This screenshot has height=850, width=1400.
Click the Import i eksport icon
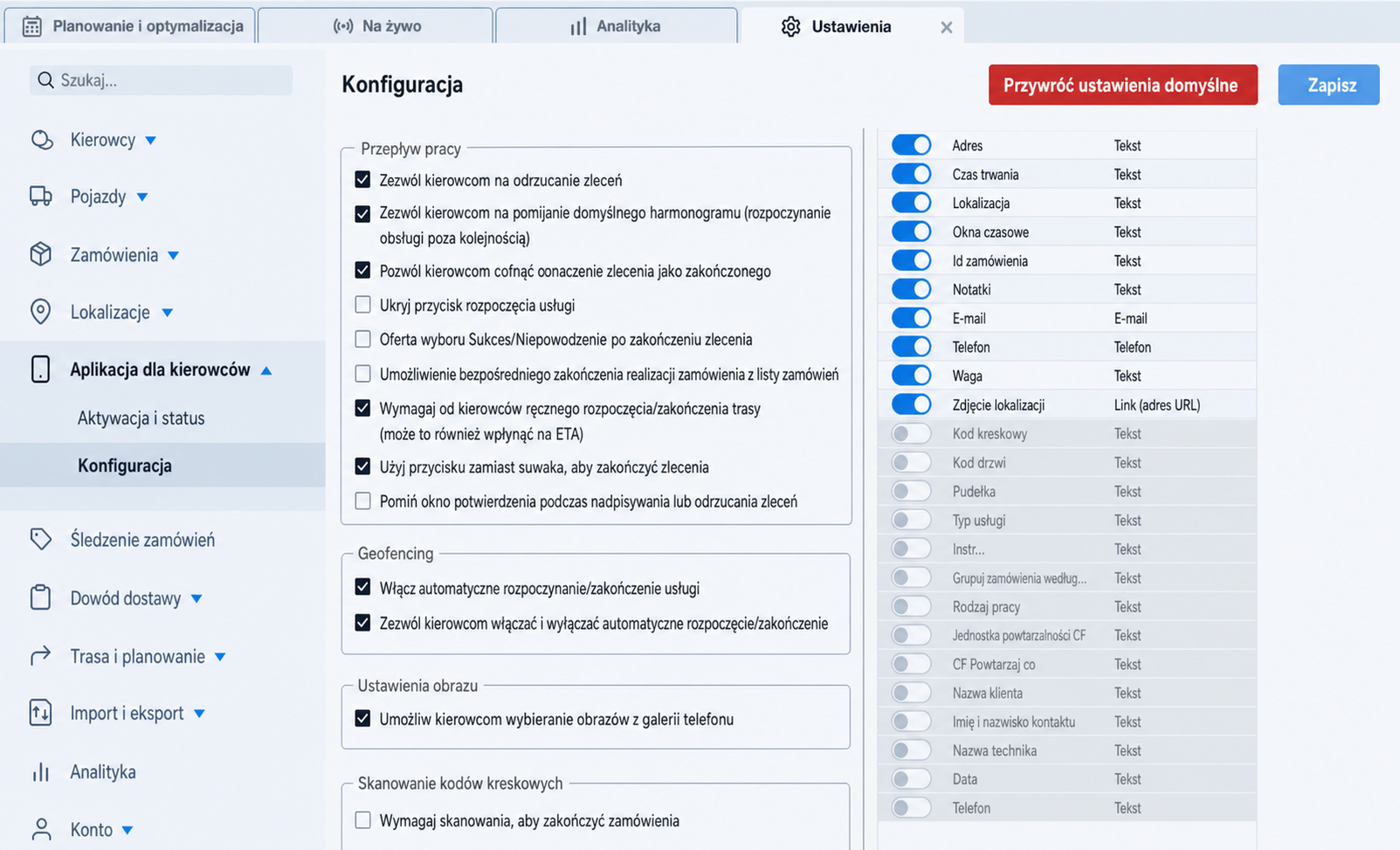coord(41,713)
